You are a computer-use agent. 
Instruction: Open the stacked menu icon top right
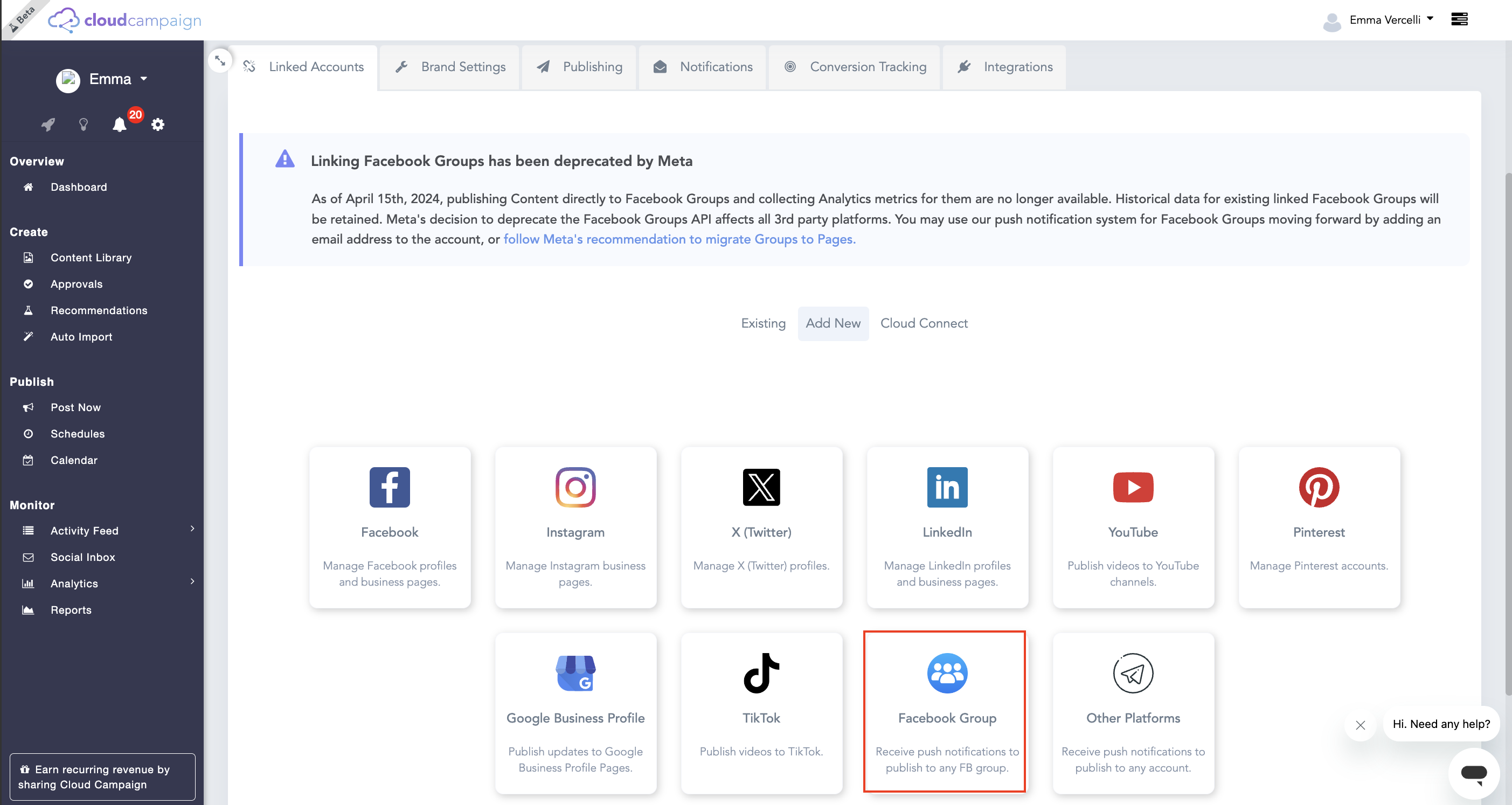[x=1459, y=19]
